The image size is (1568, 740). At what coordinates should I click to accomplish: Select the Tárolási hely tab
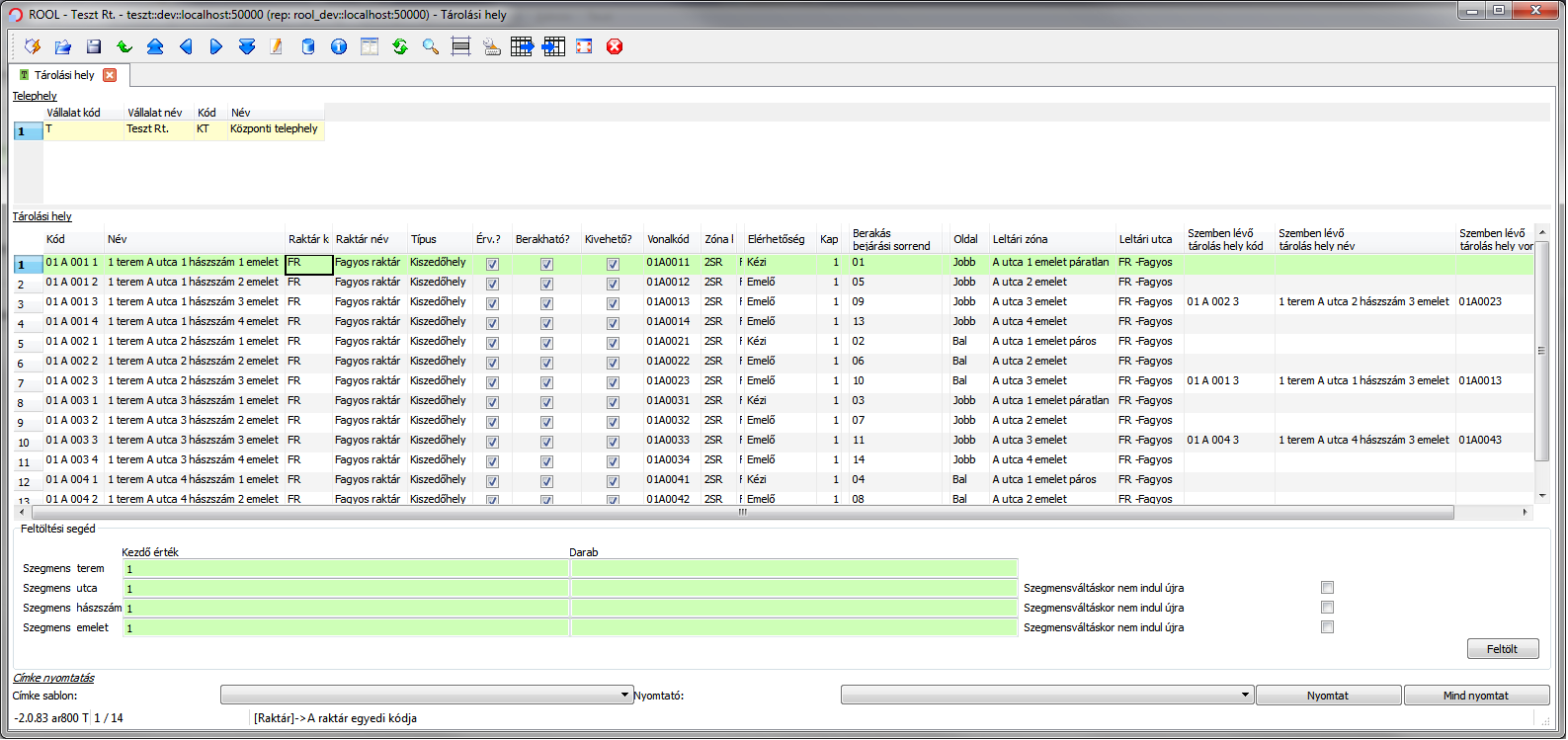[x=64, y=75]
